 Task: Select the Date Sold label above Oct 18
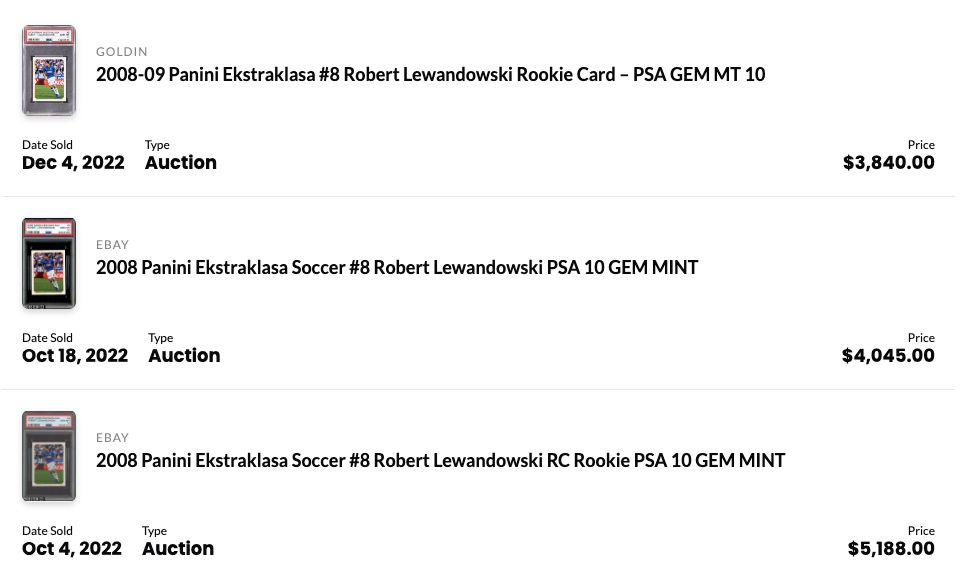click(47, 338)
